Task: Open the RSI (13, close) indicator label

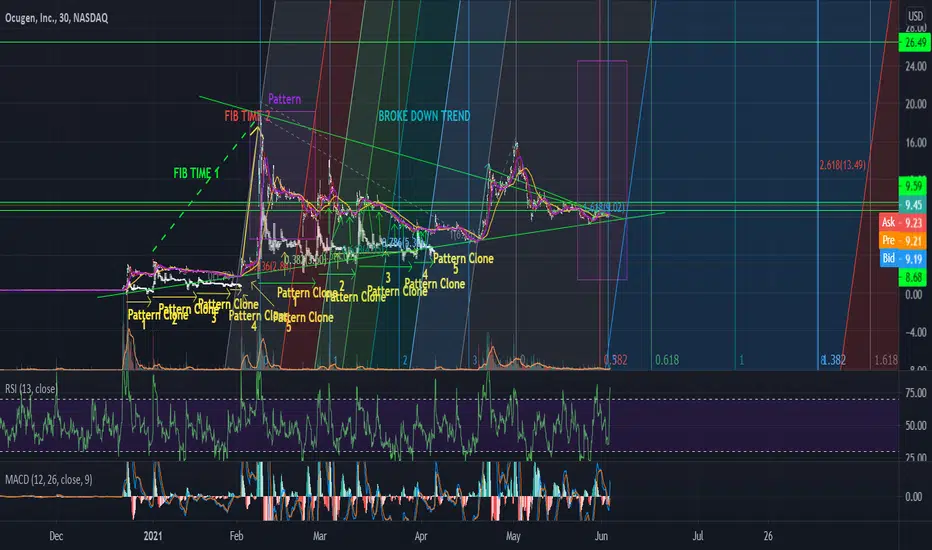Action: (x=30, y=389)
